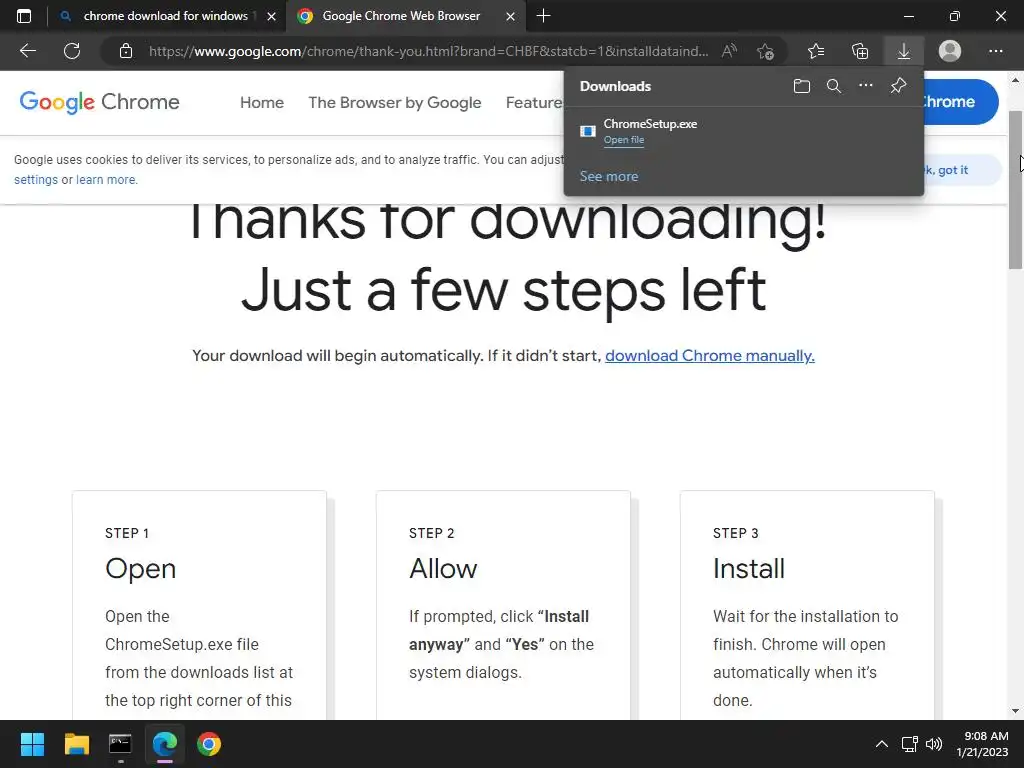Click the STEP 1 Open heading
This screenshot has width=1024, height=768.
(140, 568)
